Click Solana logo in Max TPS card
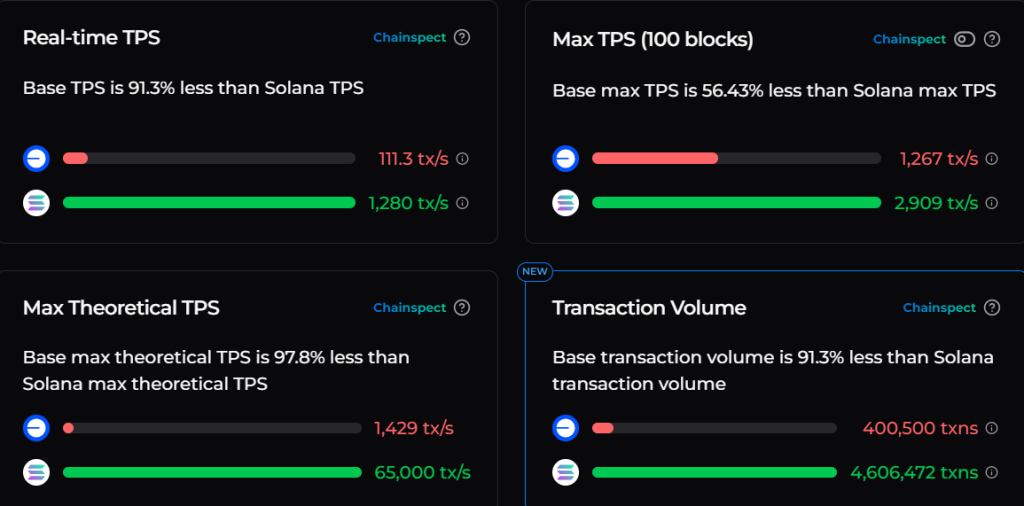Viewport: 1024px width, 506px height. pyautogui.click(x=566, y=203)
